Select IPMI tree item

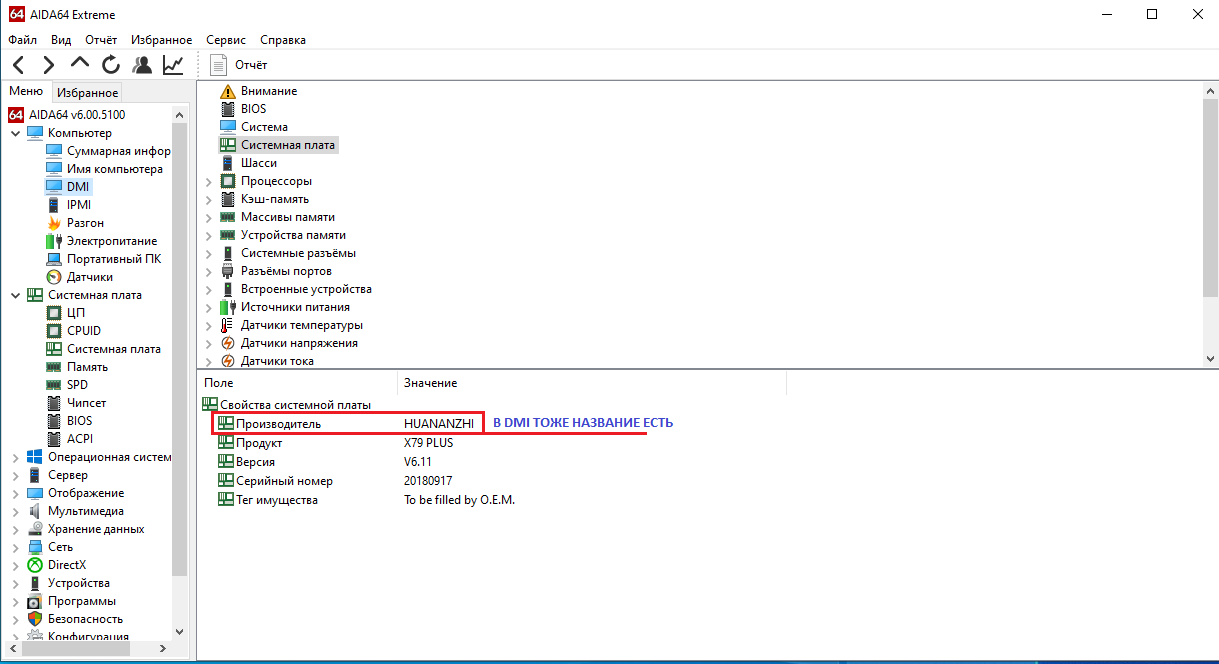[x=79, y=205]
